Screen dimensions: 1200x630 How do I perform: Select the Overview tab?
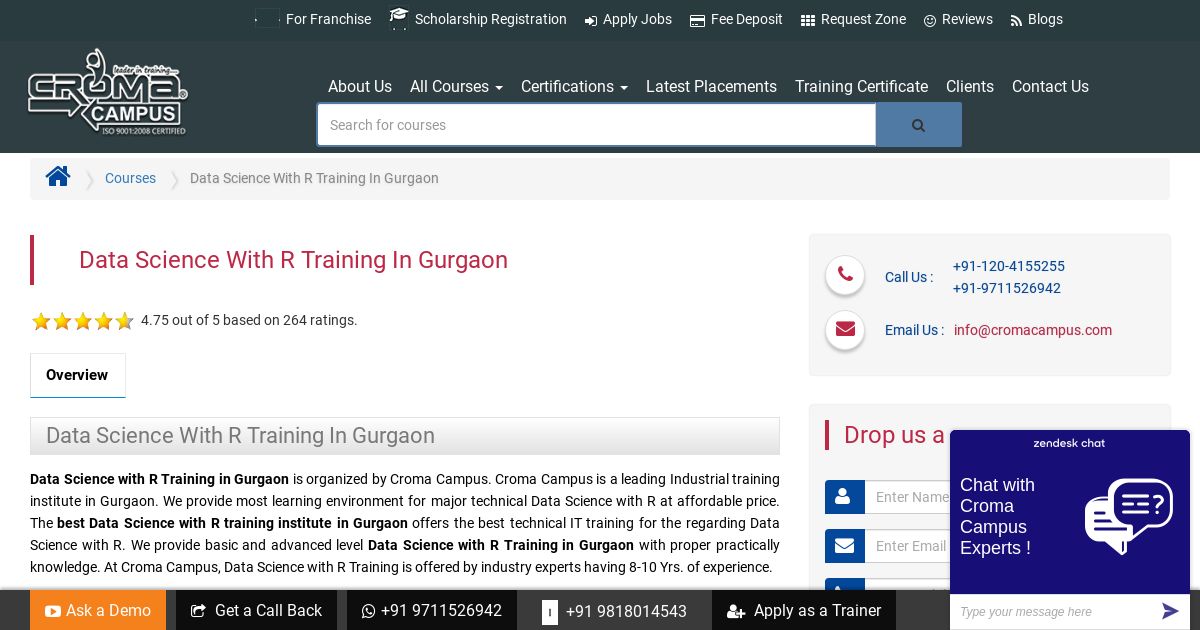(x=77, y=375)
